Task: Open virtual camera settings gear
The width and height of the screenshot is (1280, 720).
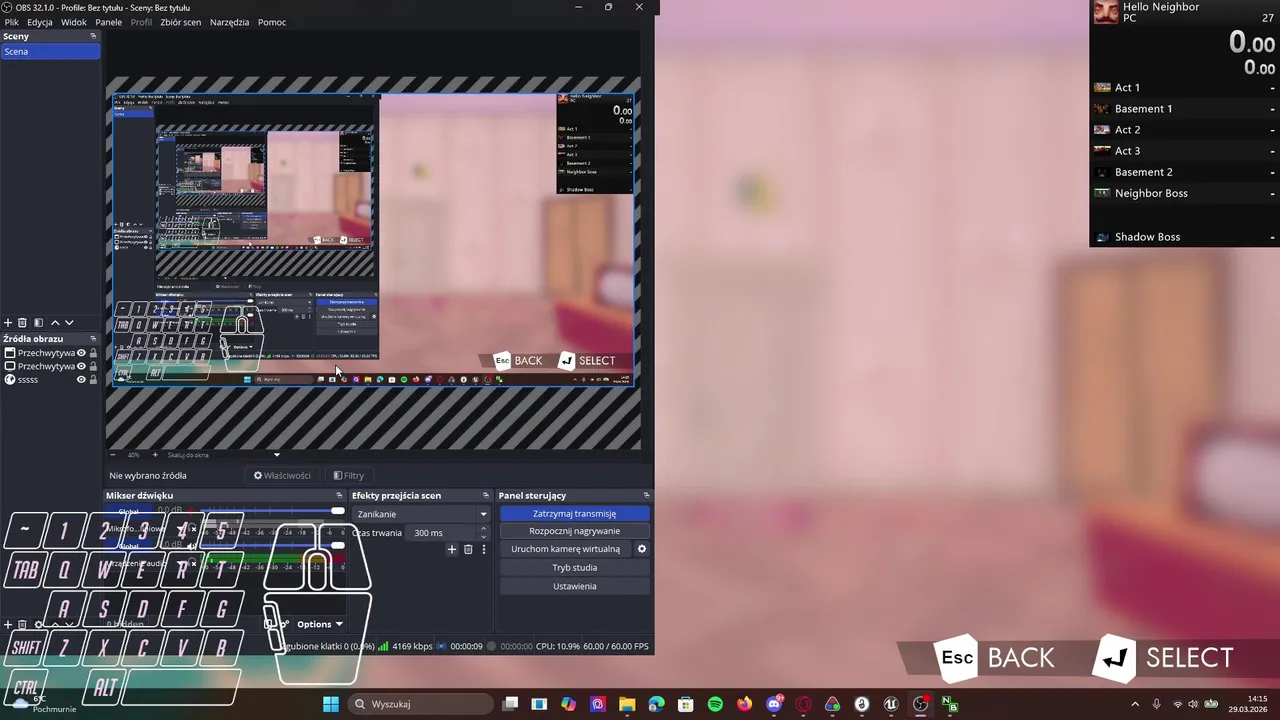Action: click(642, 549)
